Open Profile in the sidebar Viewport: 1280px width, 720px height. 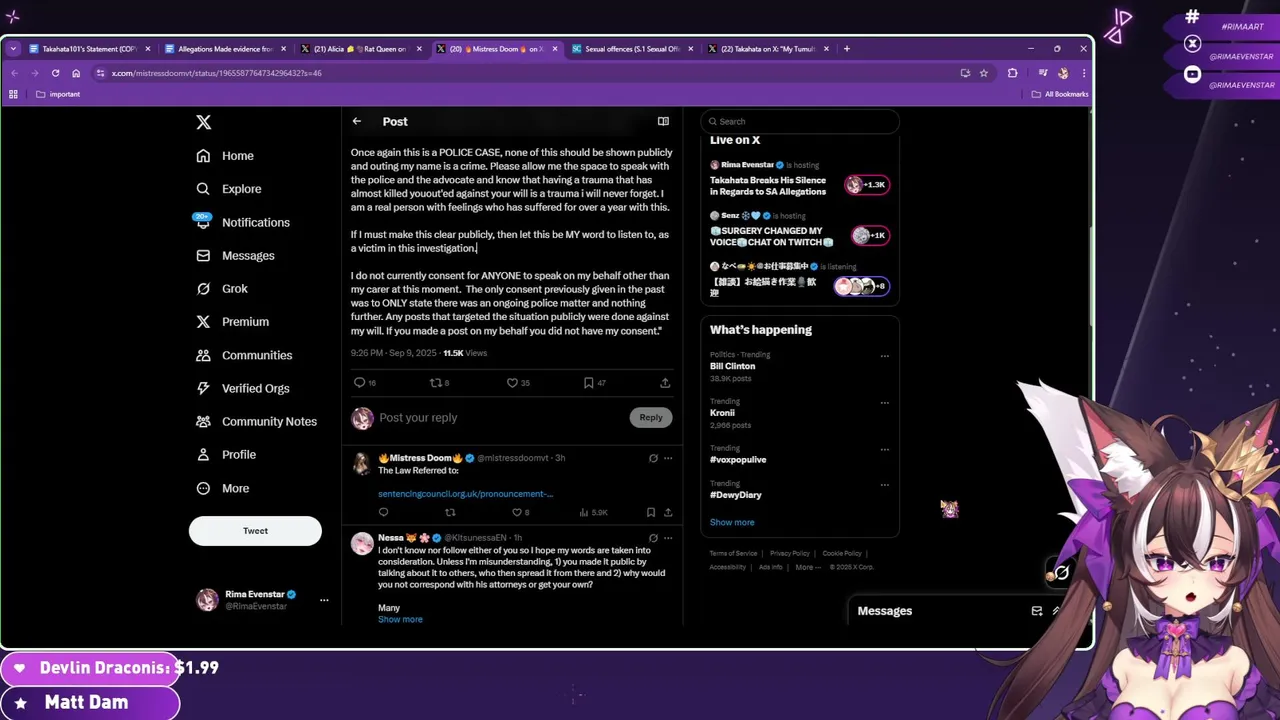click(226, 455)
